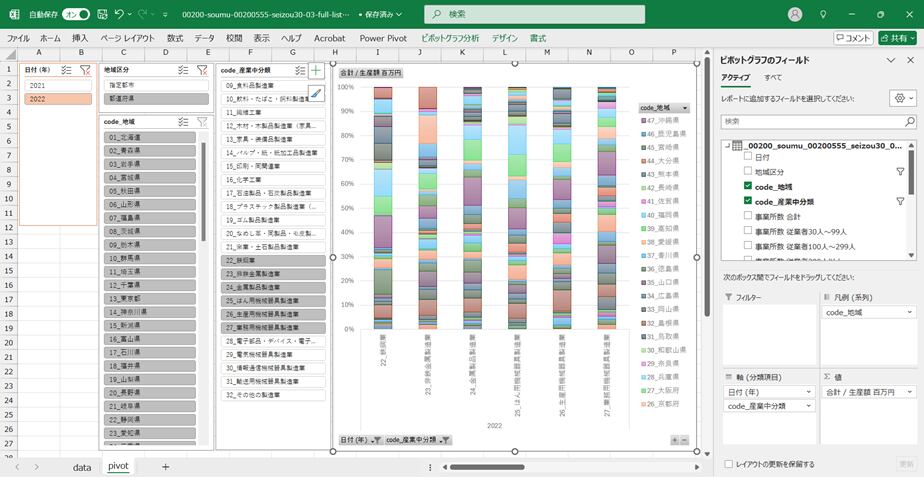
Task: Check the 日付 field checkbox
Action: [747, 157]
